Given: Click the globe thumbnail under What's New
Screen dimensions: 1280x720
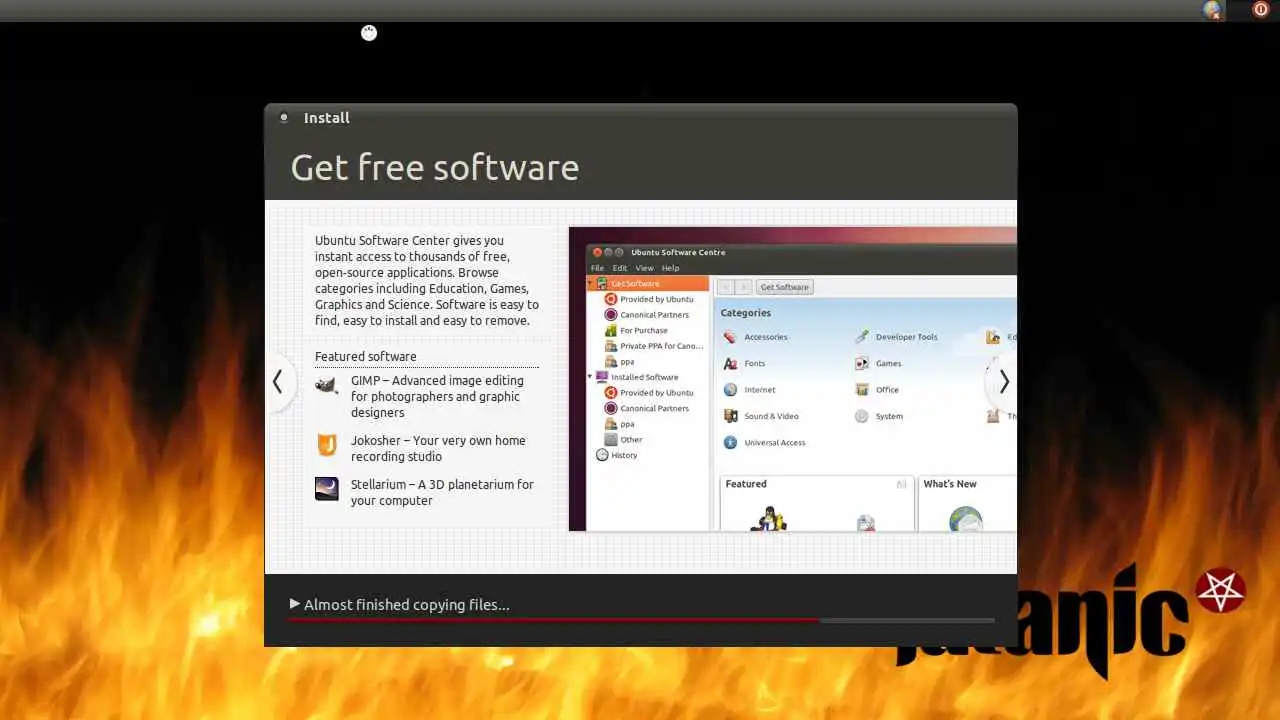Looking at the screenshot, I should [965, 519].
